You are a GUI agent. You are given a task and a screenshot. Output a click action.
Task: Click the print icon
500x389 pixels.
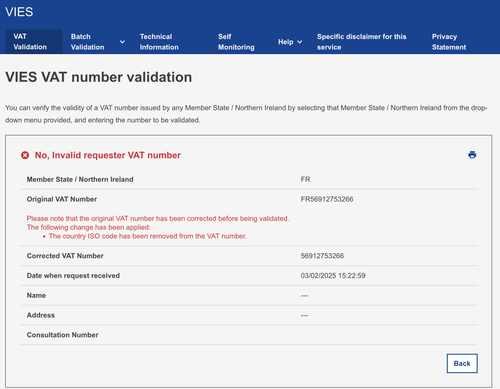coord(472,155)
